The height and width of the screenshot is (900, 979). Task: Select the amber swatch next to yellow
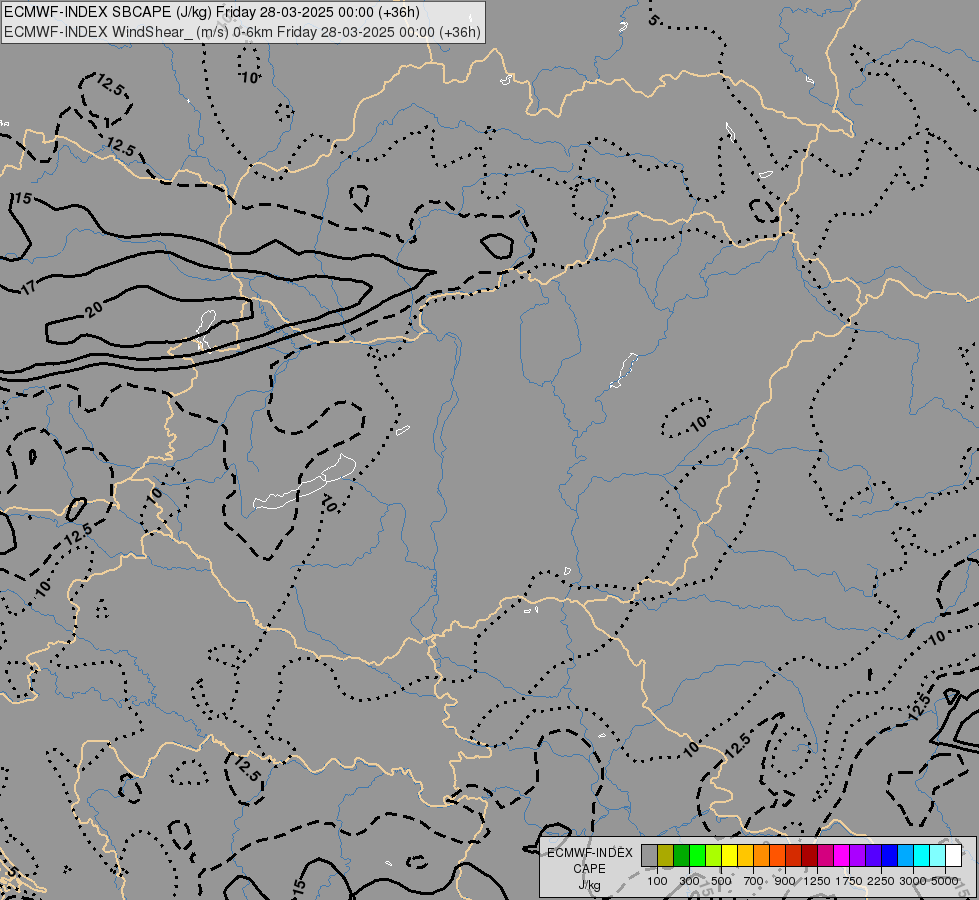click(745, 856)
